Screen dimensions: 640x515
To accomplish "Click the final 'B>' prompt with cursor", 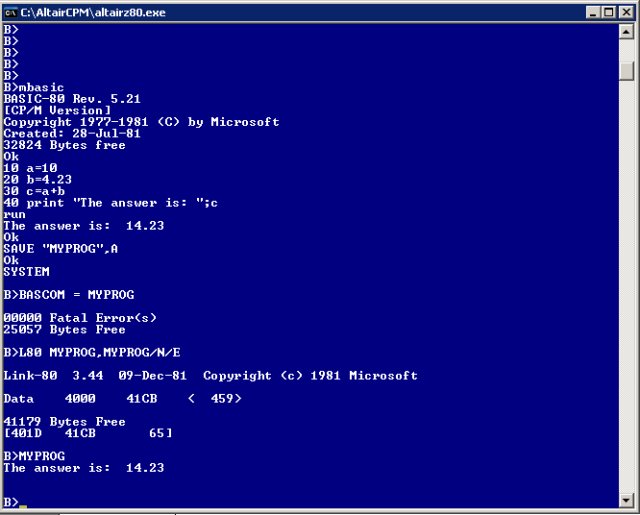I will [x=15, y=502].
